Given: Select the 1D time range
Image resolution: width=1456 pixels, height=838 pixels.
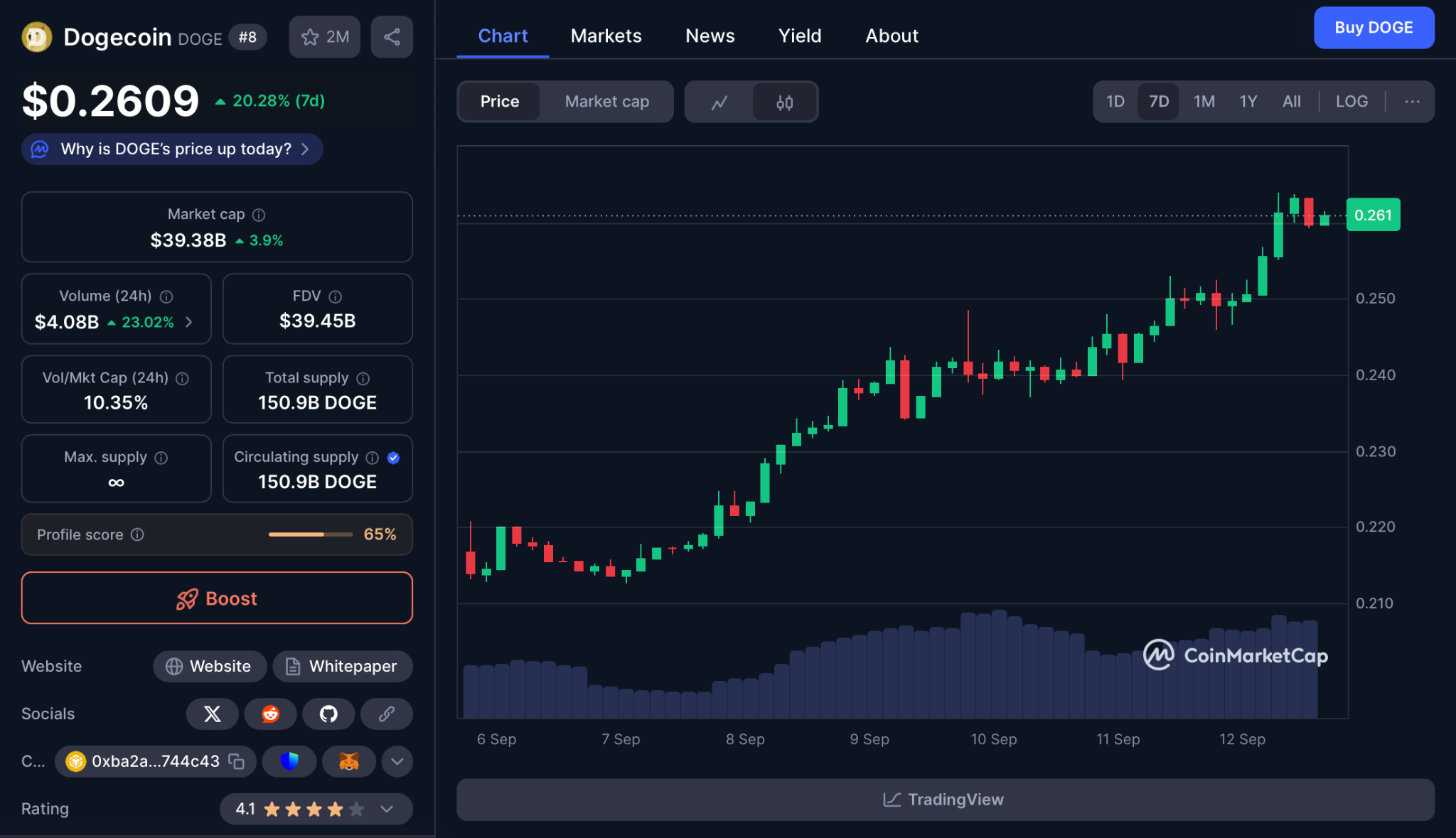Looking at the screenshot, I should 1115,102.
